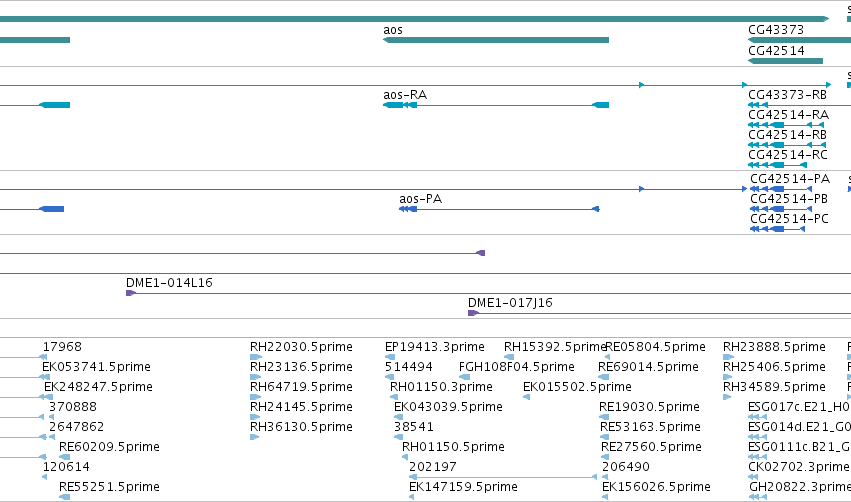Select RH64719.5prime label
This screenshot has width=851, height=502.
click(x=301, y=387)
